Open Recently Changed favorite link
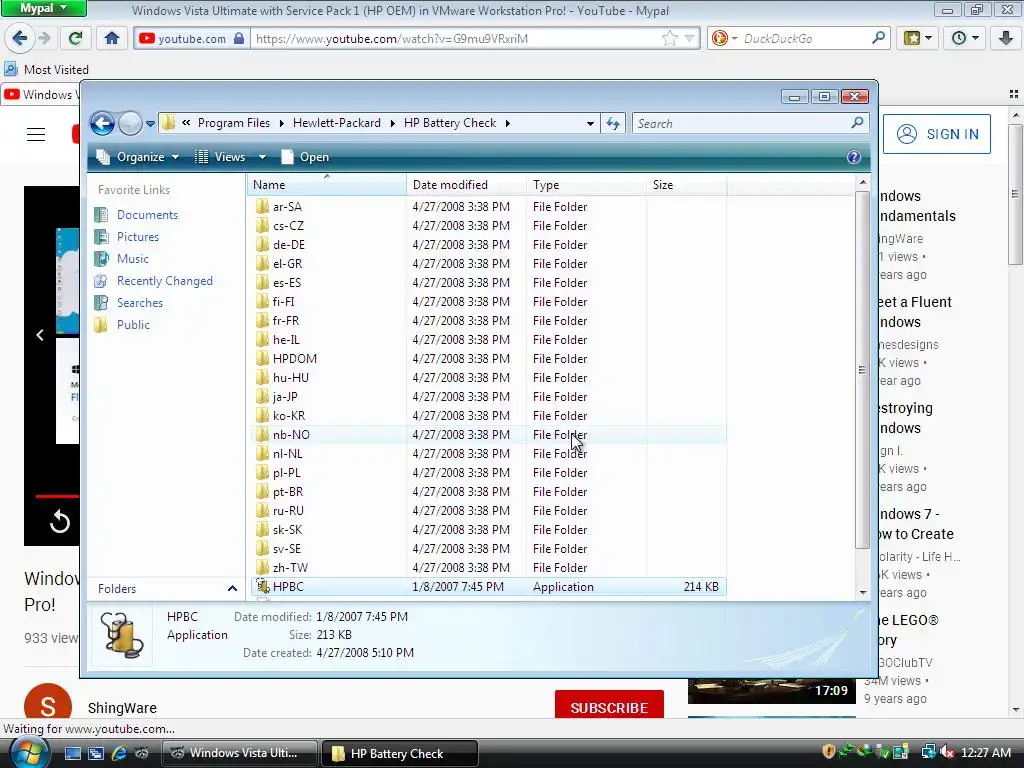 point(165,281)
